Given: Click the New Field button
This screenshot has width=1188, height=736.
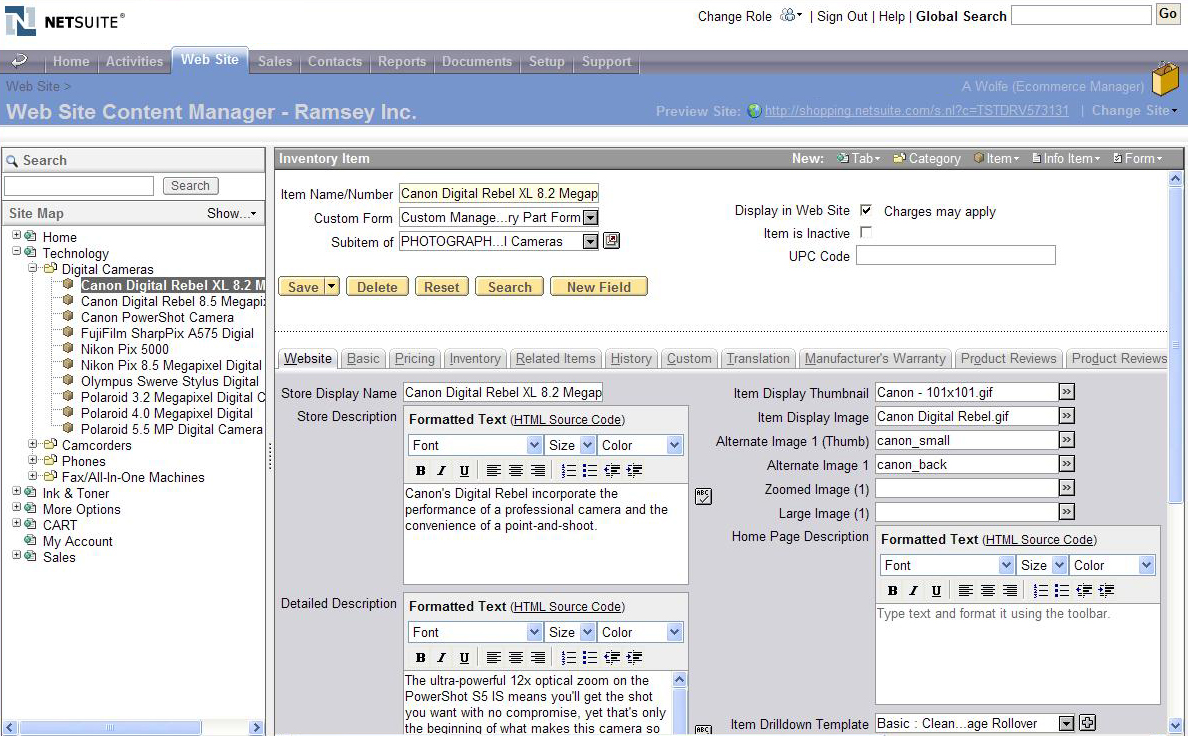Looking at the screenshot, I should tap(598, 287).
